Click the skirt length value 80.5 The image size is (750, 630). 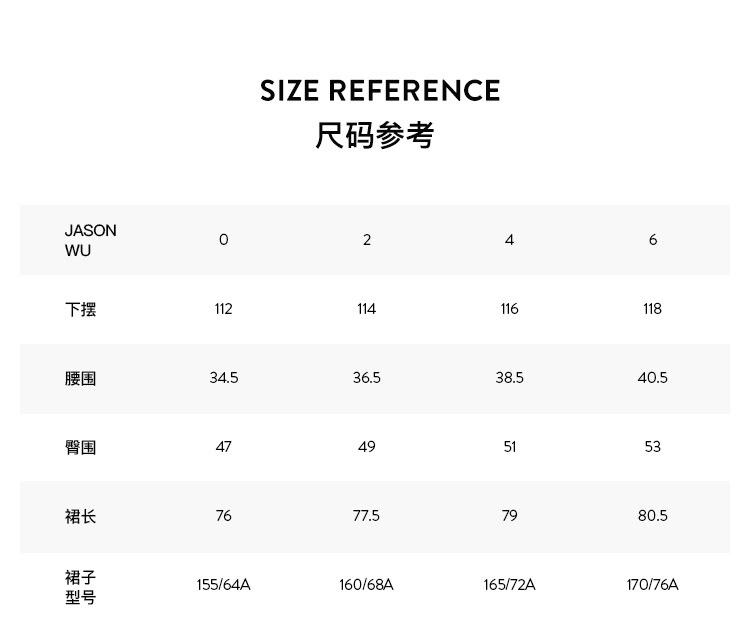[x=652, y=516]
